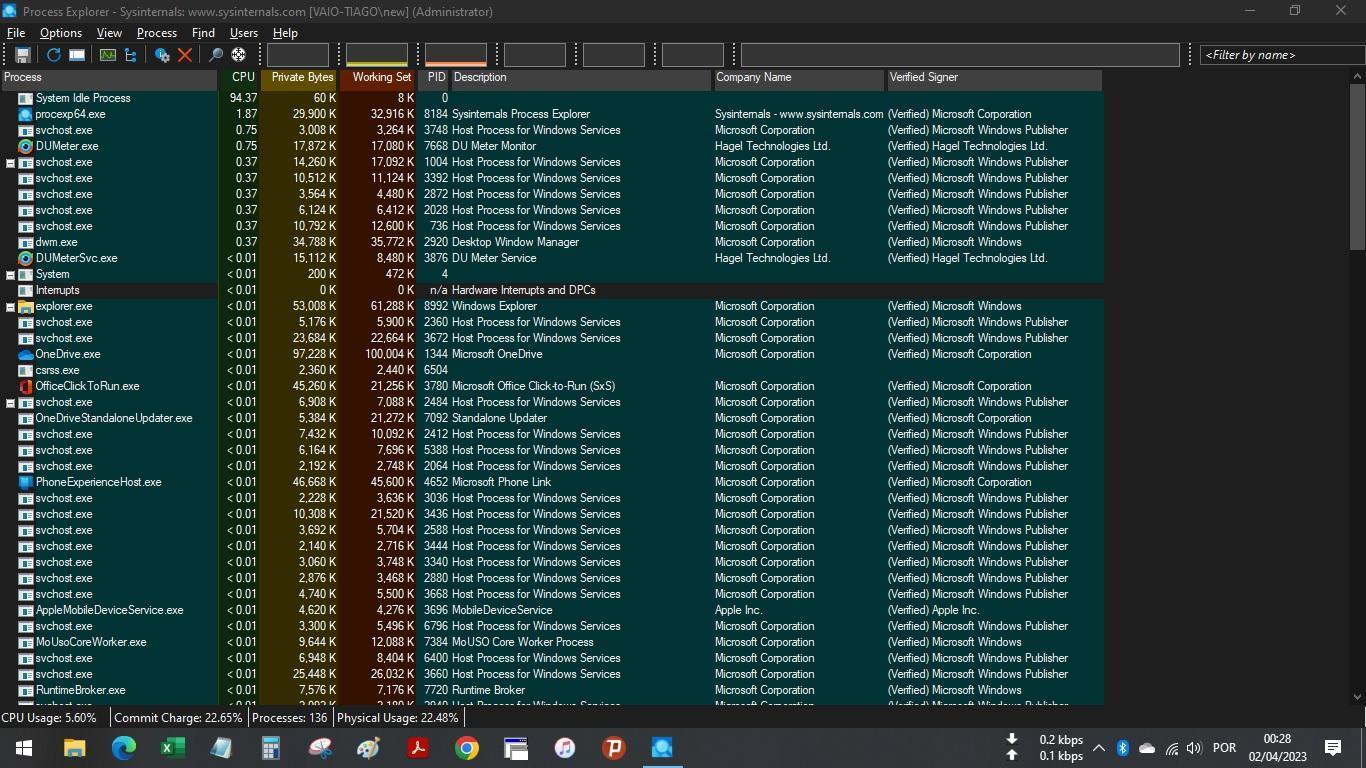Open System Information via green graph icon
Screen dimensions: 1366x768
tap(107, 55)
